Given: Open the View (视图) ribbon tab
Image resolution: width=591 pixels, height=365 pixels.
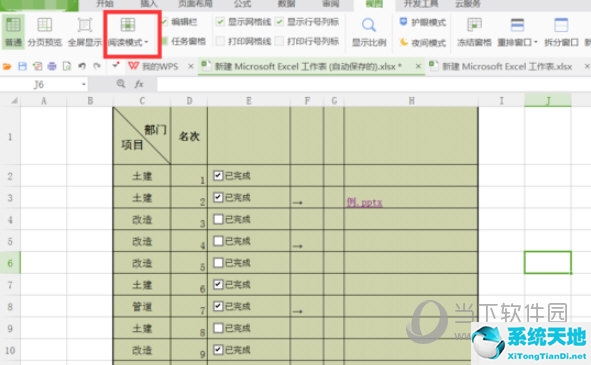Looking at the screenshot, I should point(374,4).
